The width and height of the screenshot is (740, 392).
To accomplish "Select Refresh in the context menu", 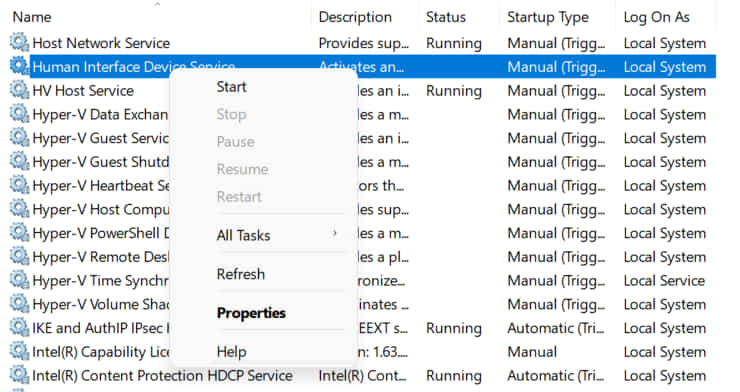I will (241, 274).
